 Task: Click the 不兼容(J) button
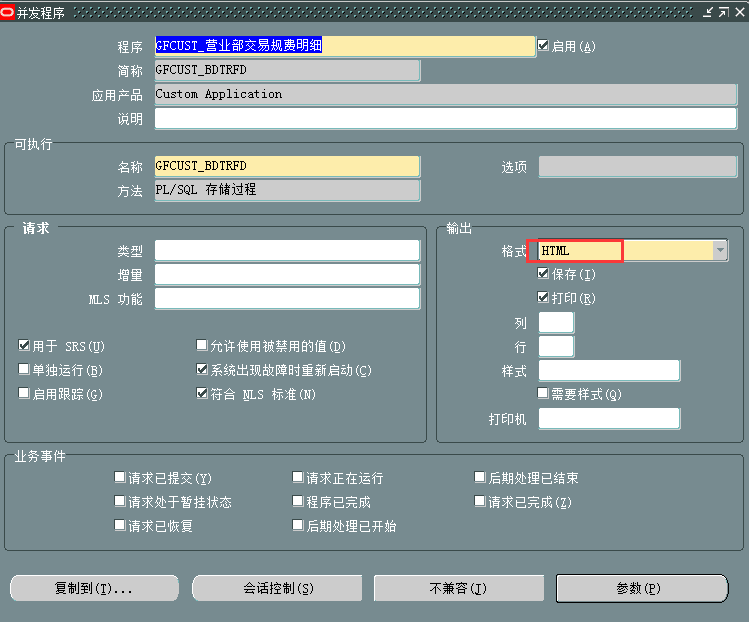coord(459,588)
